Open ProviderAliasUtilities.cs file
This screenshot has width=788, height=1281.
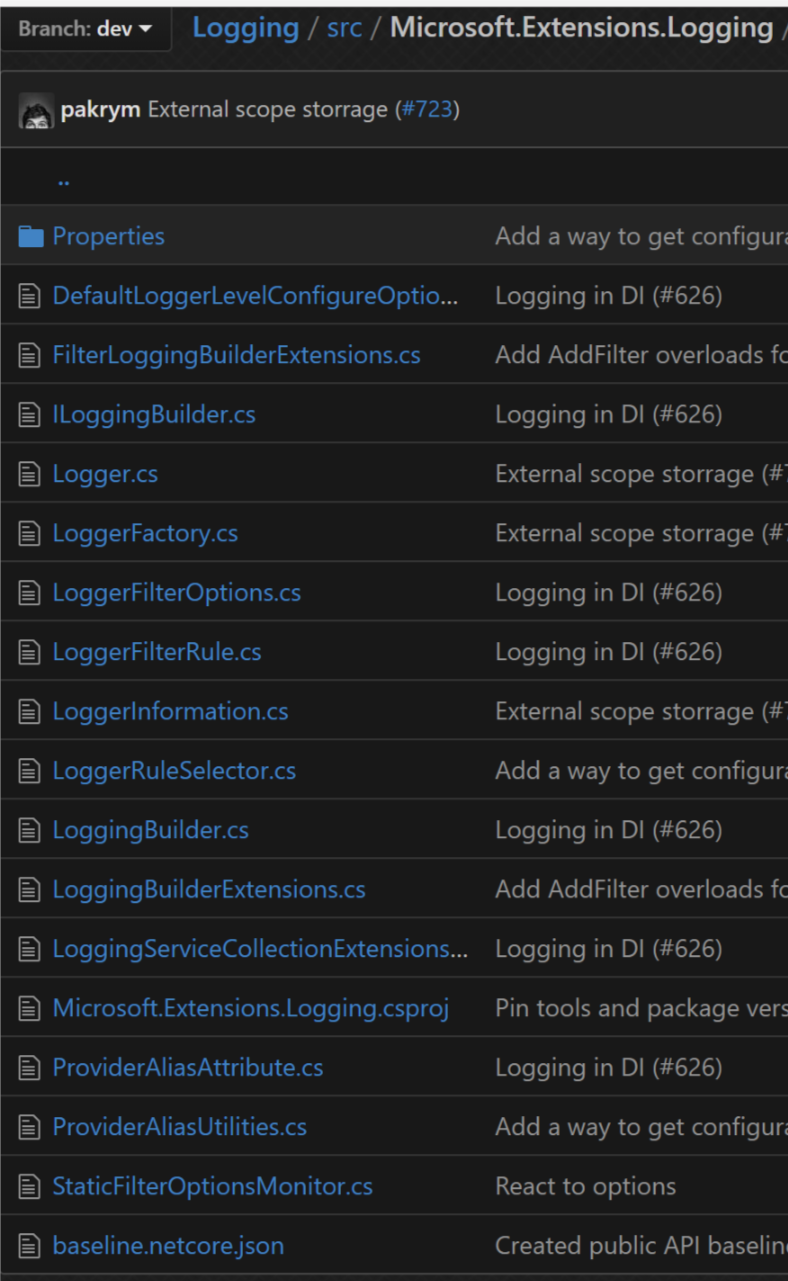pyautogui.click(x=180, y=1127)
